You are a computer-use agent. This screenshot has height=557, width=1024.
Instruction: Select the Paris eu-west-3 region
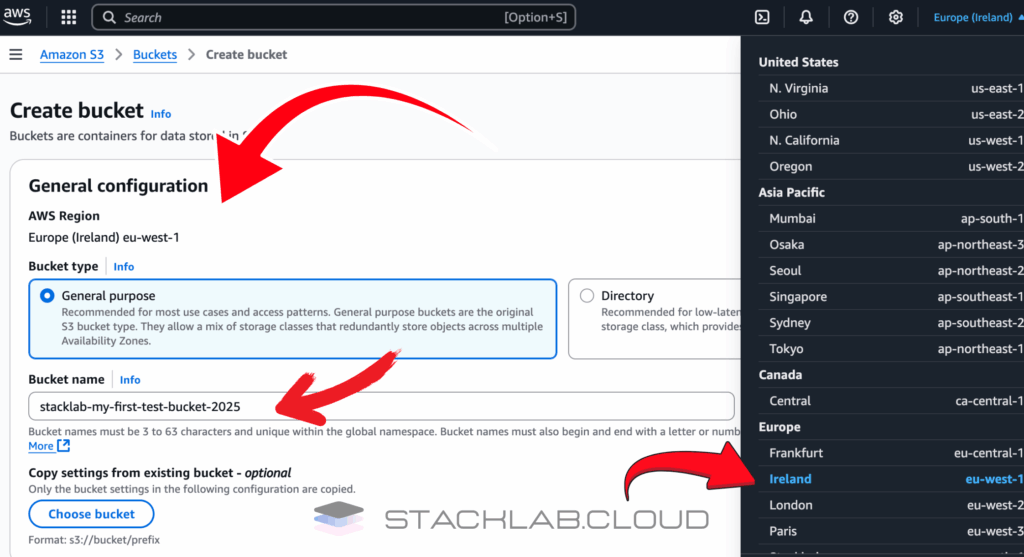pyautogui.click(x=891, y=531)
